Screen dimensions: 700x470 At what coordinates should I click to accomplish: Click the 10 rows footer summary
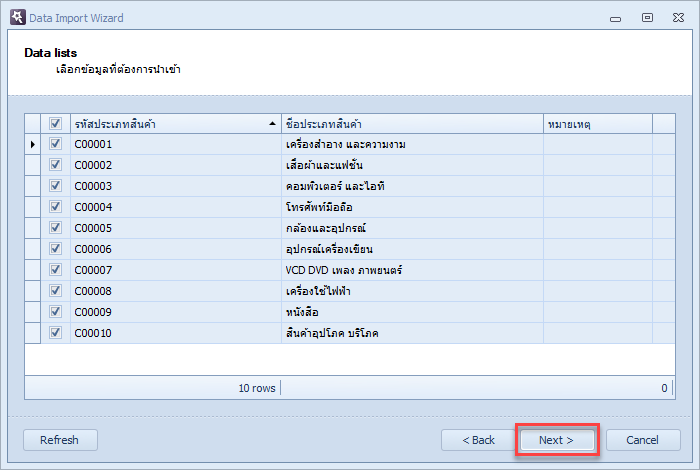click(257, 388)
